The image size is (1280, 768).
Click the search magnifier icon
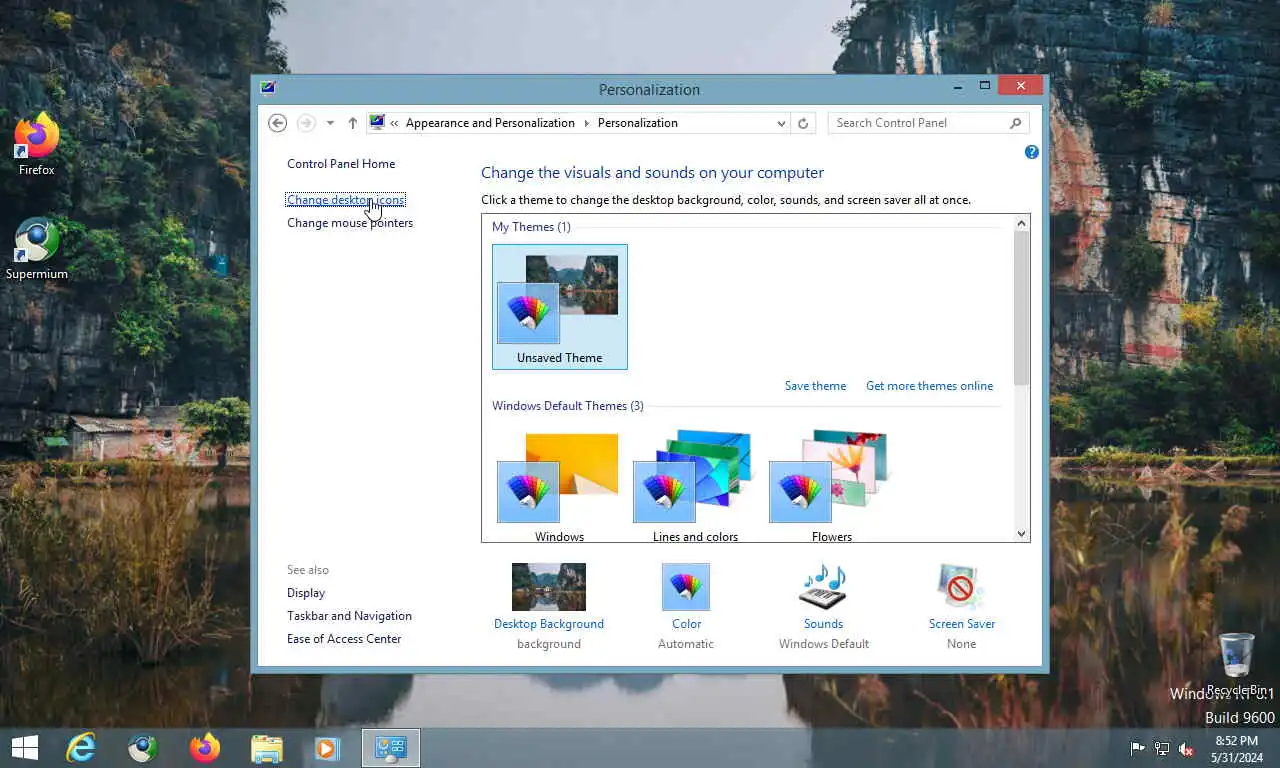1015,123
